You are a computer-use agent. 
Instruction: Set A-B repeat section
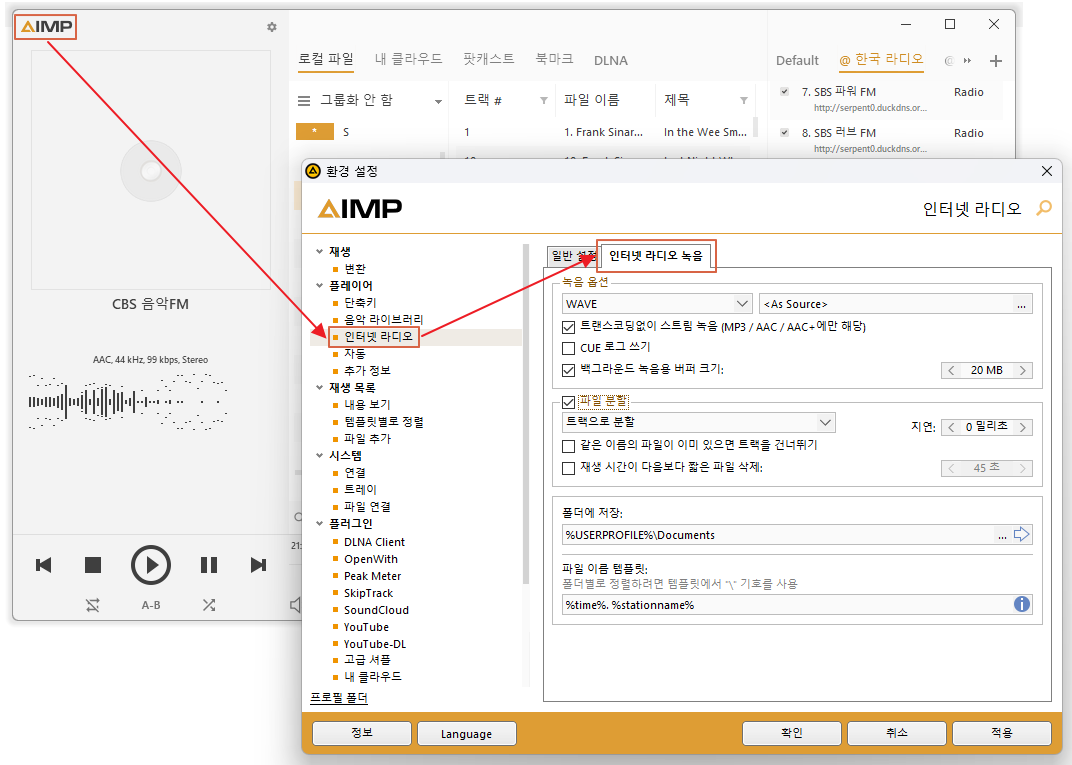tap(150, 605)
